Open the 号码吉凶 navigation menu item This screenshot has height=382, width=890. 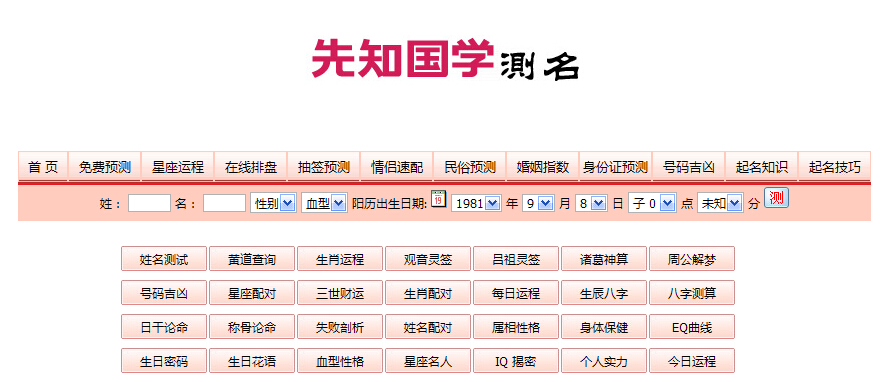click(689, 167)
